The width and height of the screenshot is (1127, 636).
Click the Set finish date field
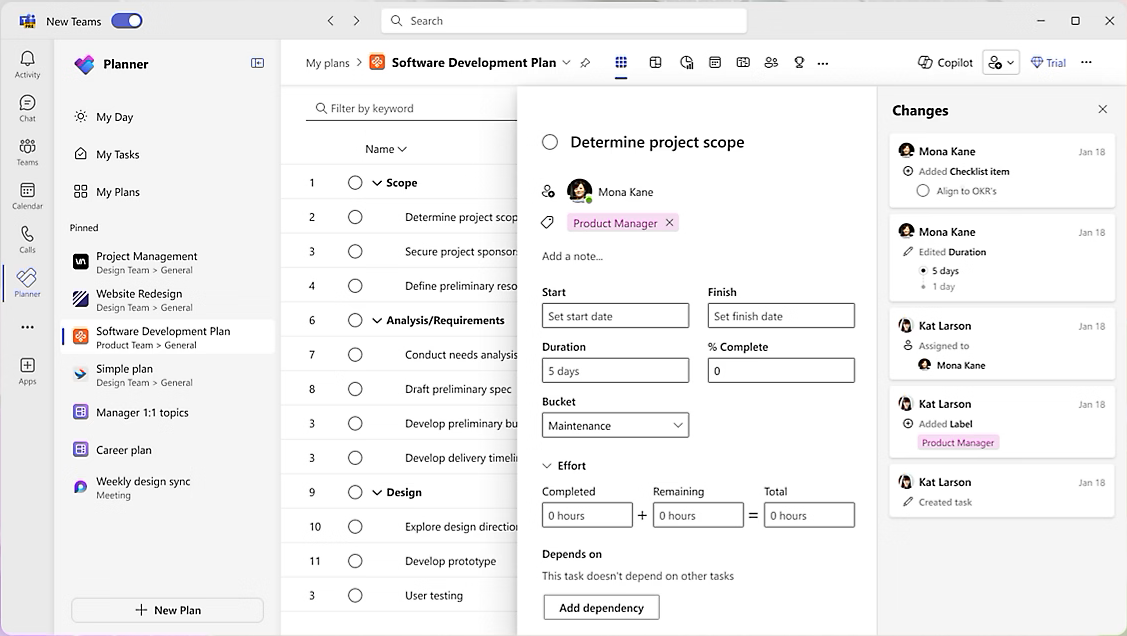pyautogui.click(x=781, y=316)
